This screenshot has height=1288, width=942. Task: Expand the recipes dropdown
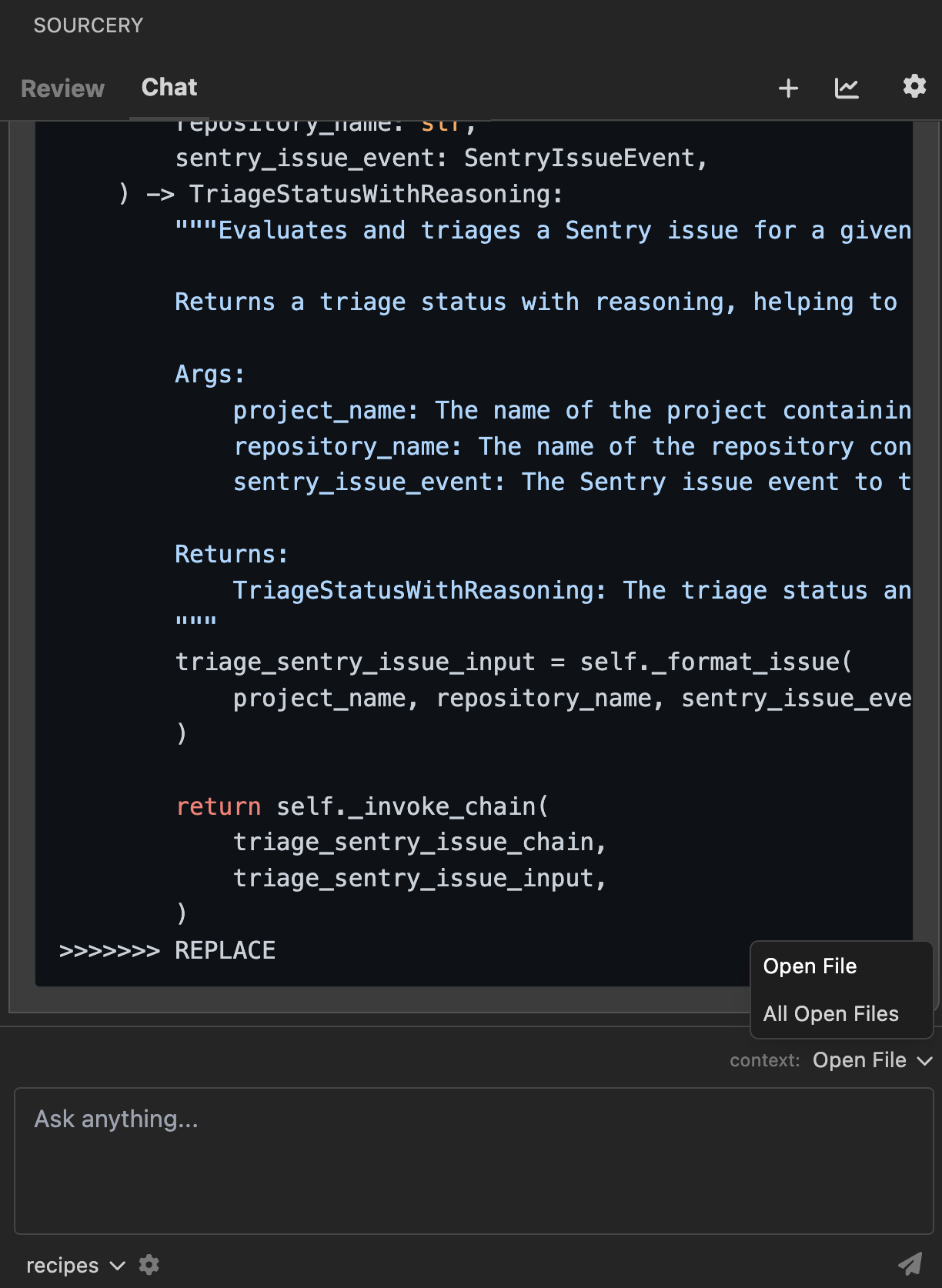75,1266
